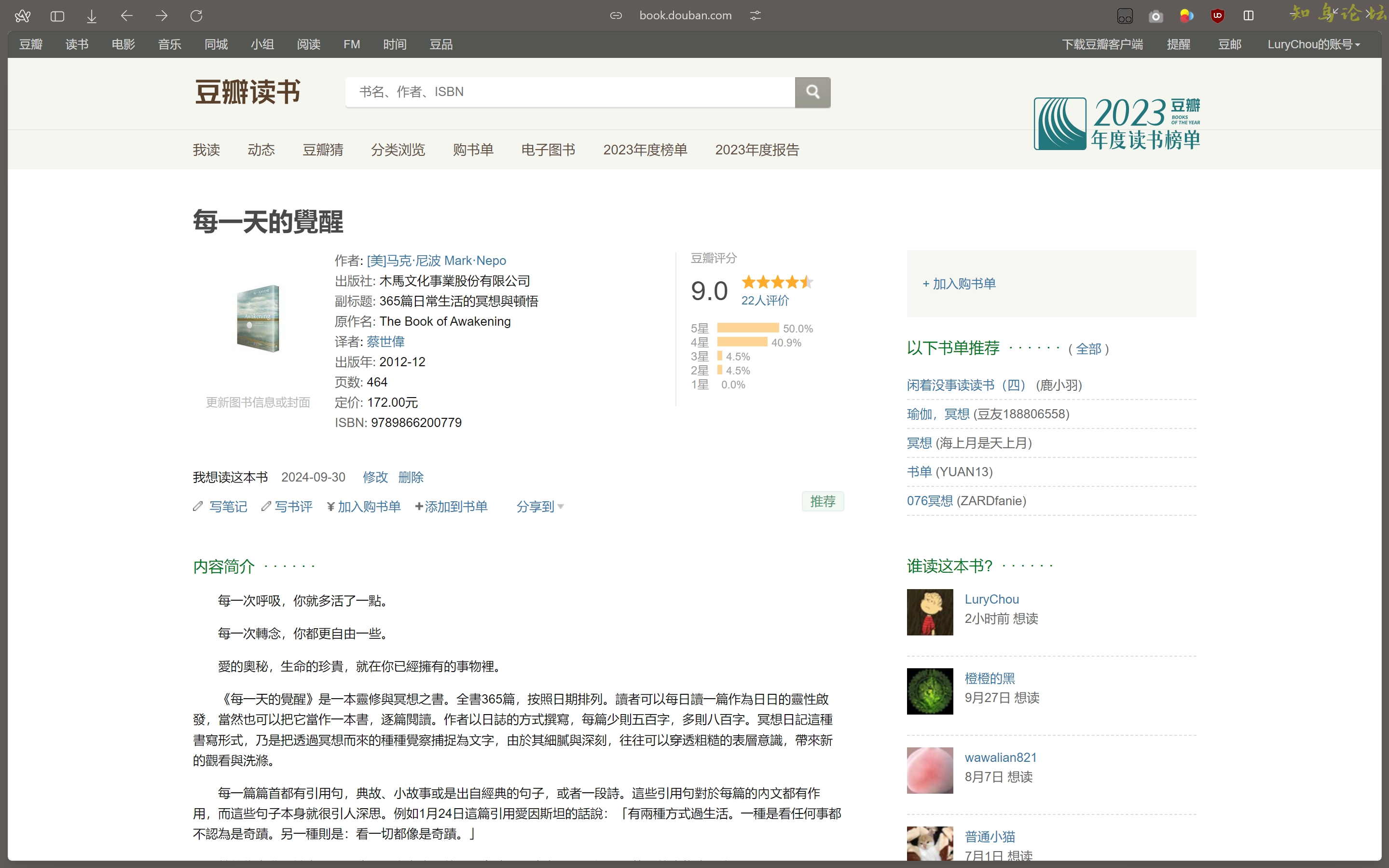Open 全部 book lists link

pyautogui.click(x=1088, y=348)
